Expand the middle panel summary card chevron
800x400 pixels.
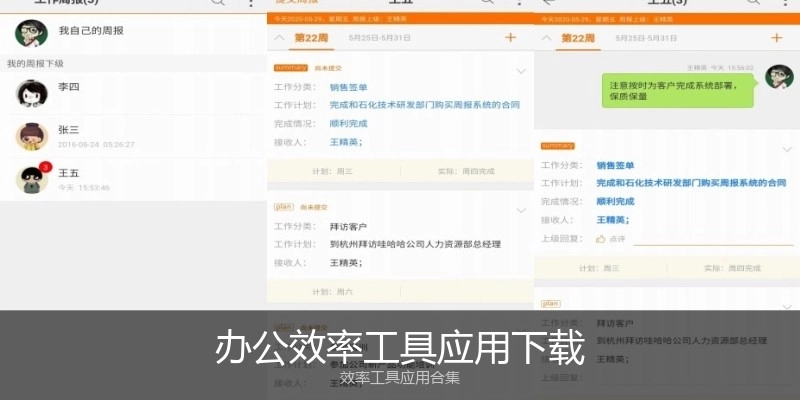coord(521,71)
